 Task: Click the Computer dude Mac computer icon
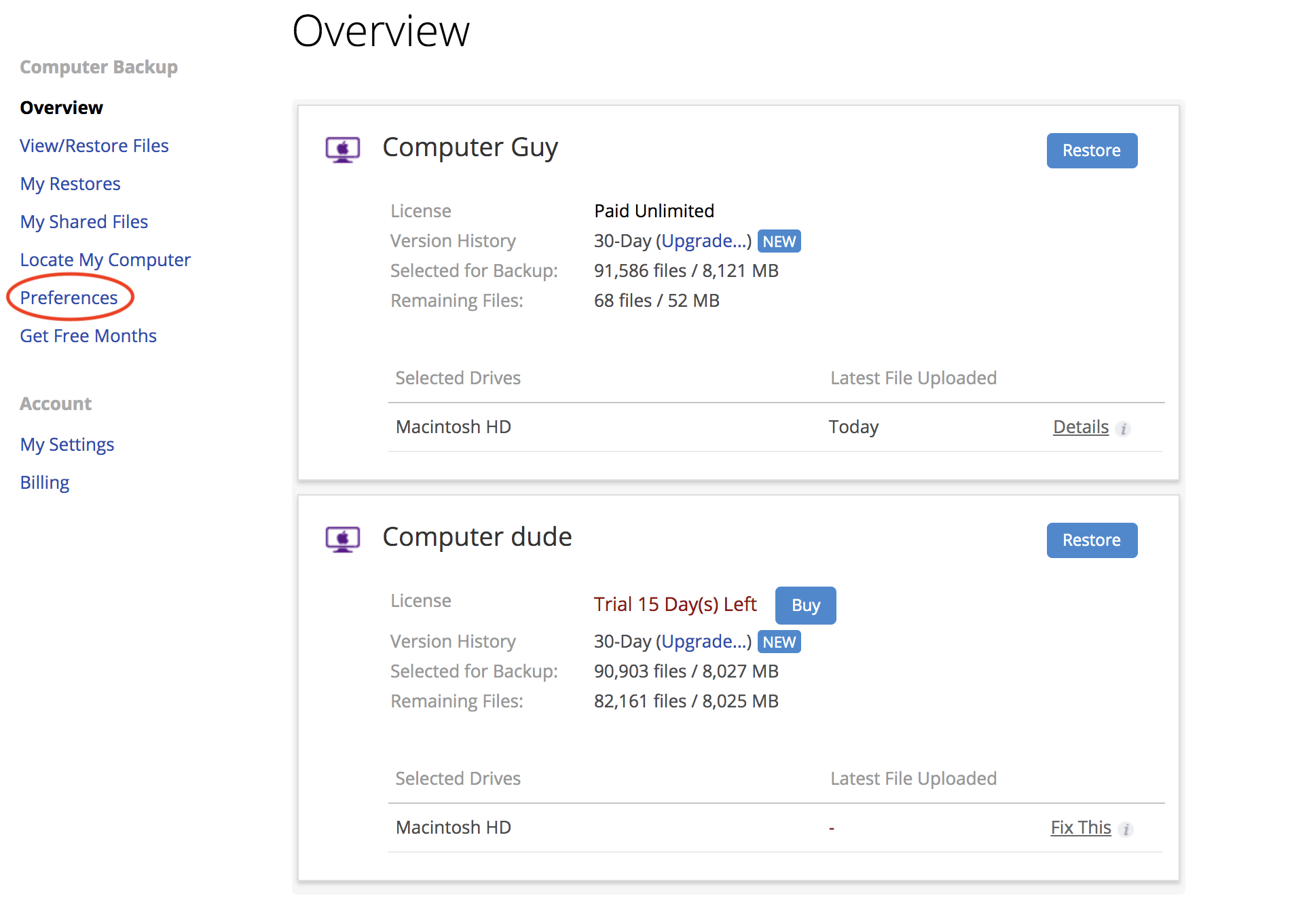[x=343, y=539]
